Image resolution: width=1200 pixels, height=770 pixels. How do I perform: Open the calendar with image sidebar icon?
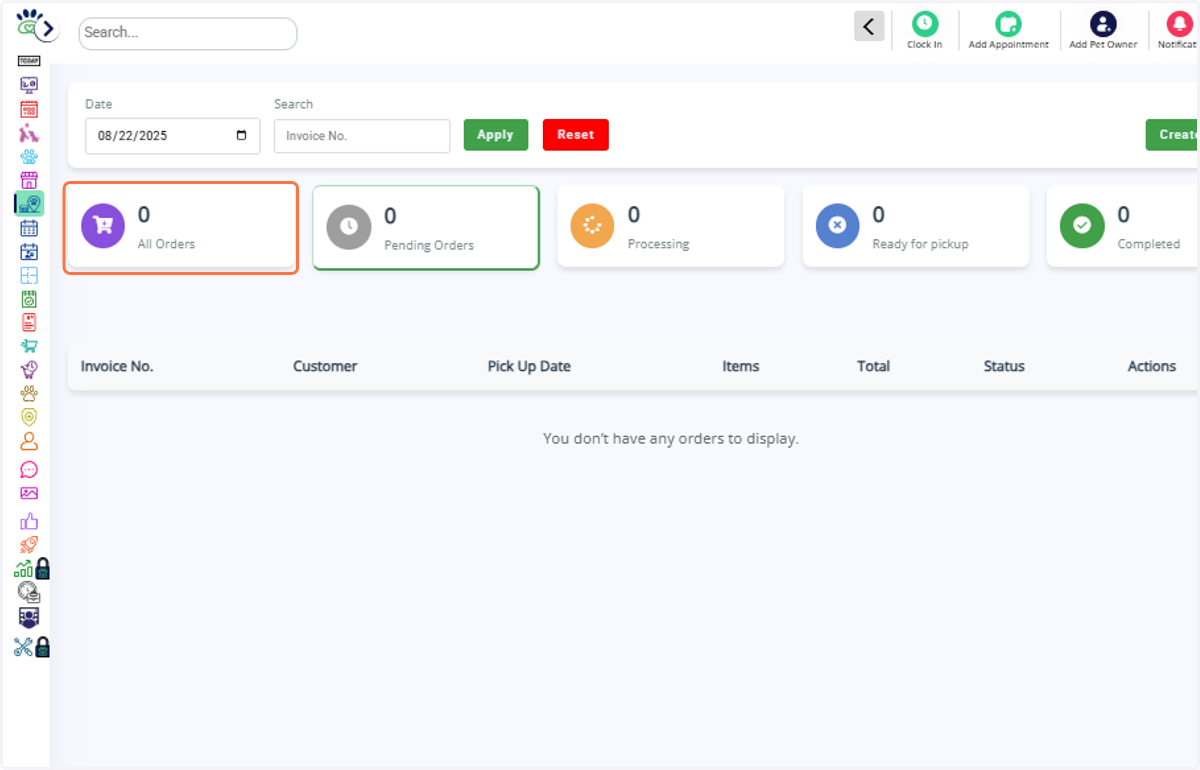(29, 252)
